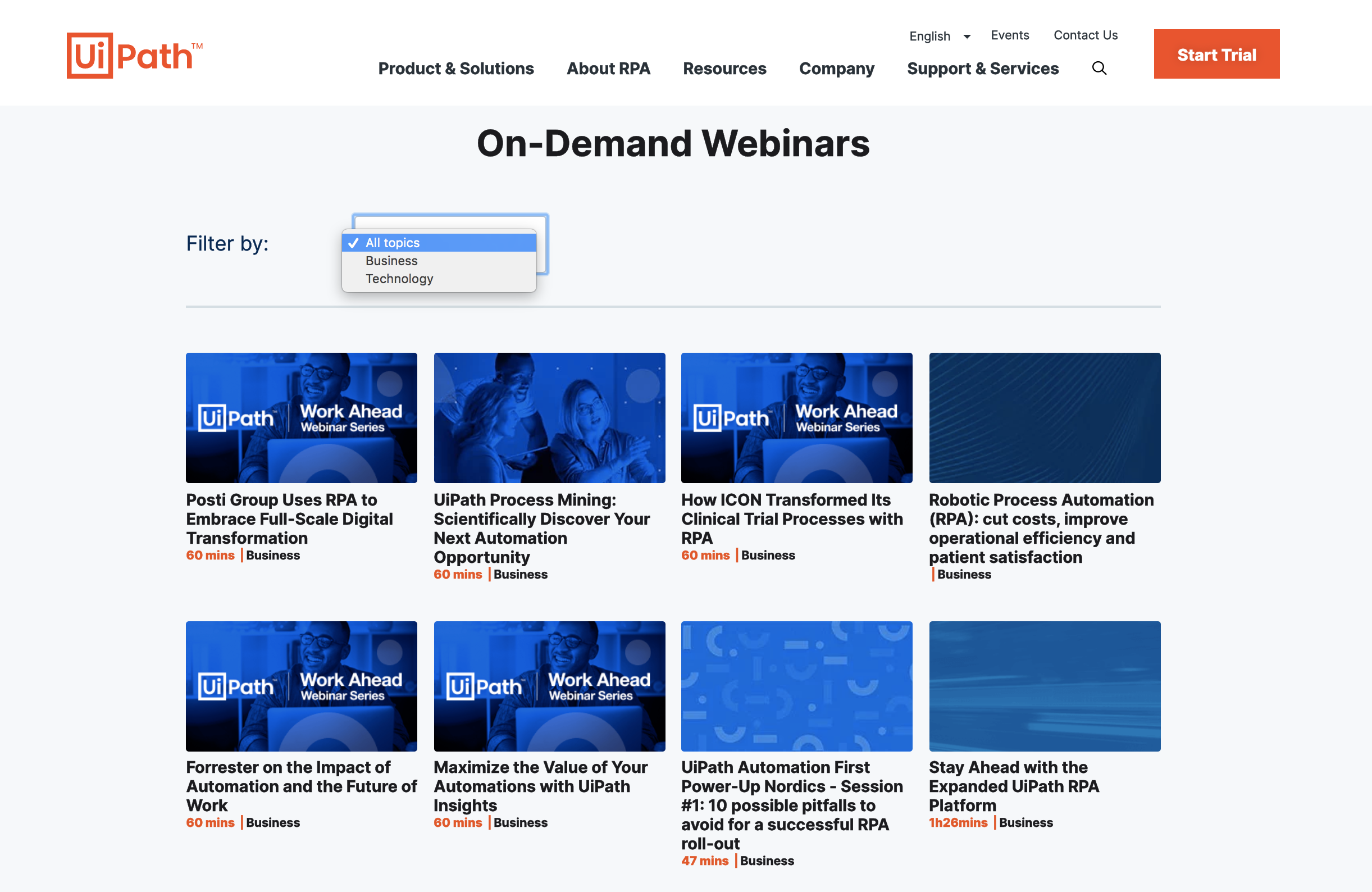Click 60 mins under How ICON webinar

coord(705,556)
